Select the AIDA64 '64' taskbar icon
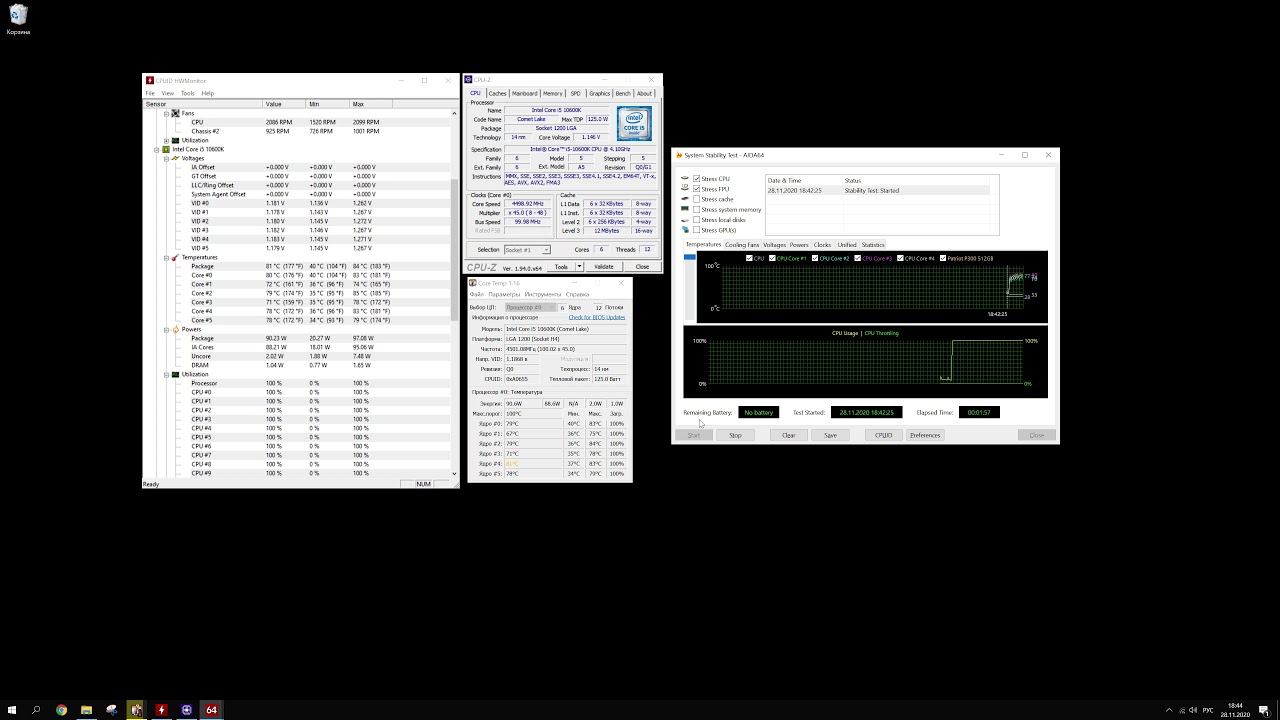 pyautogui.click(x=211, y=710)
